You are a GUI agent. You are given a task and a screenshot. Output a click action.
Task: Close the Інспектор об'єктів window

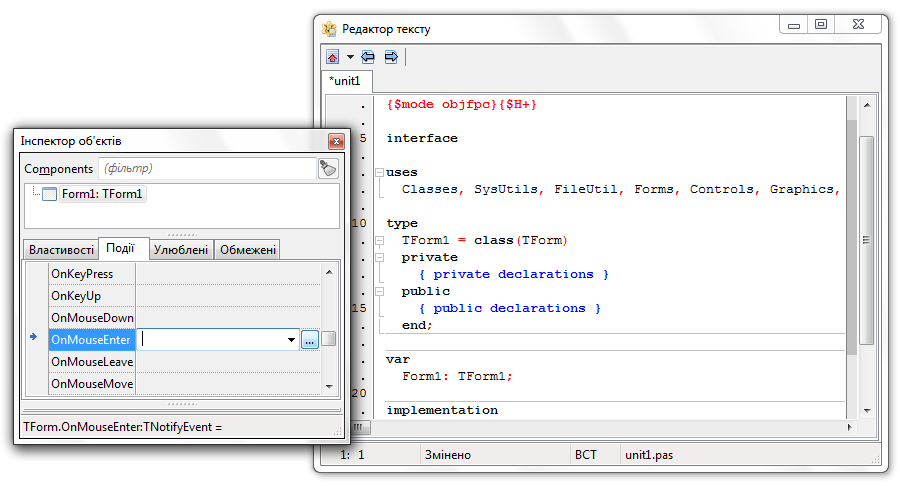[336, 141]
